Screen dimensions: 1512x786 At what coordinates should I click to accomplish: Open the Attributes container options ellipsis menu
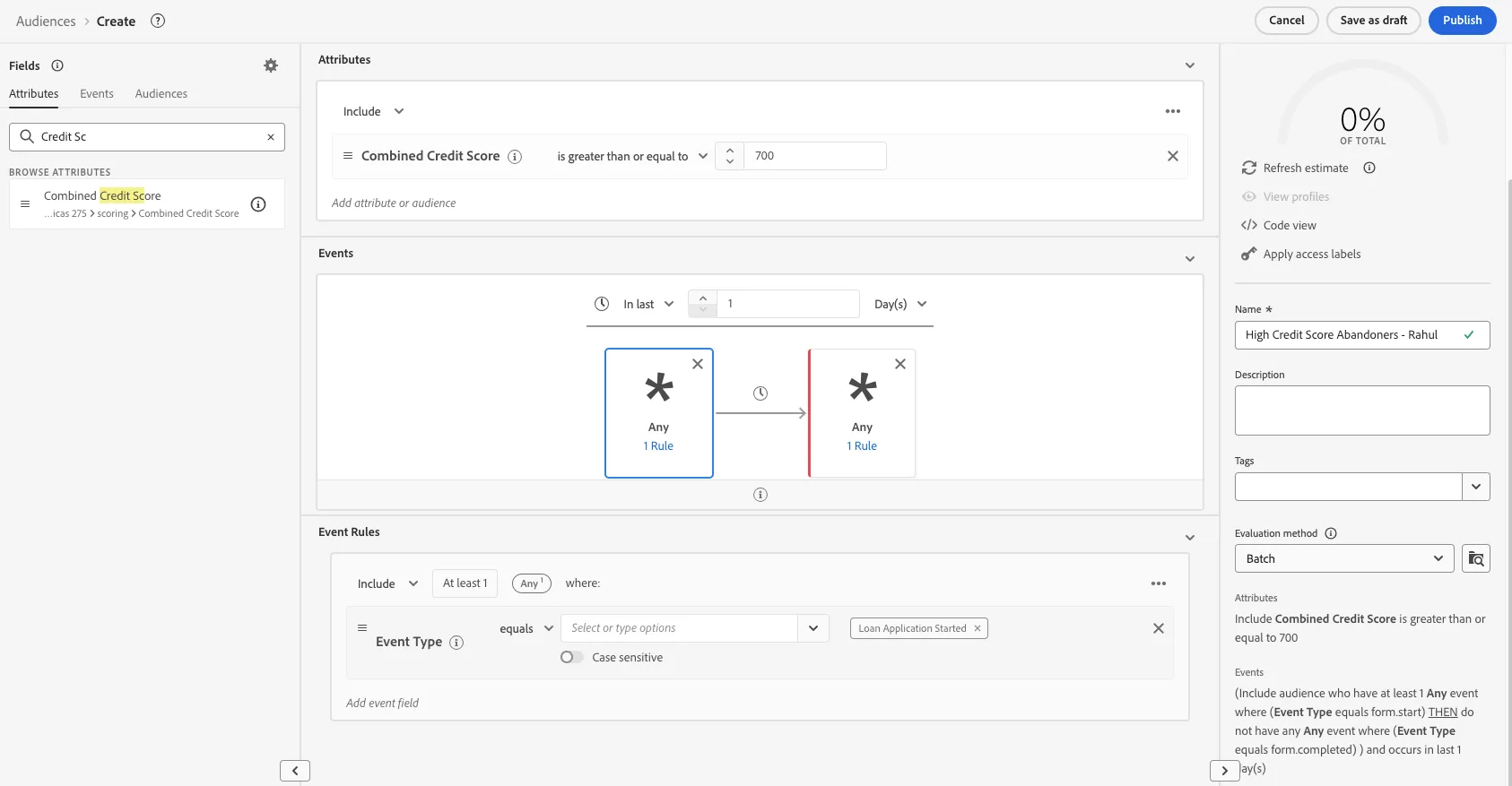[x=1173, y=111]
